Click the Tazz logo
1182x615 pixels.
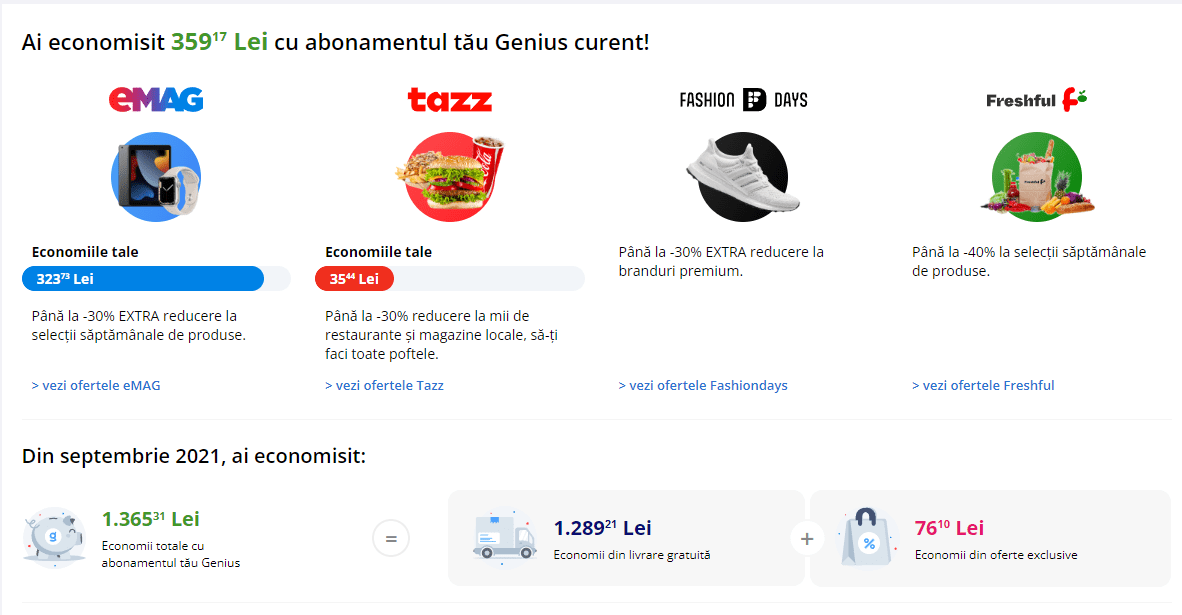point(449,100)
